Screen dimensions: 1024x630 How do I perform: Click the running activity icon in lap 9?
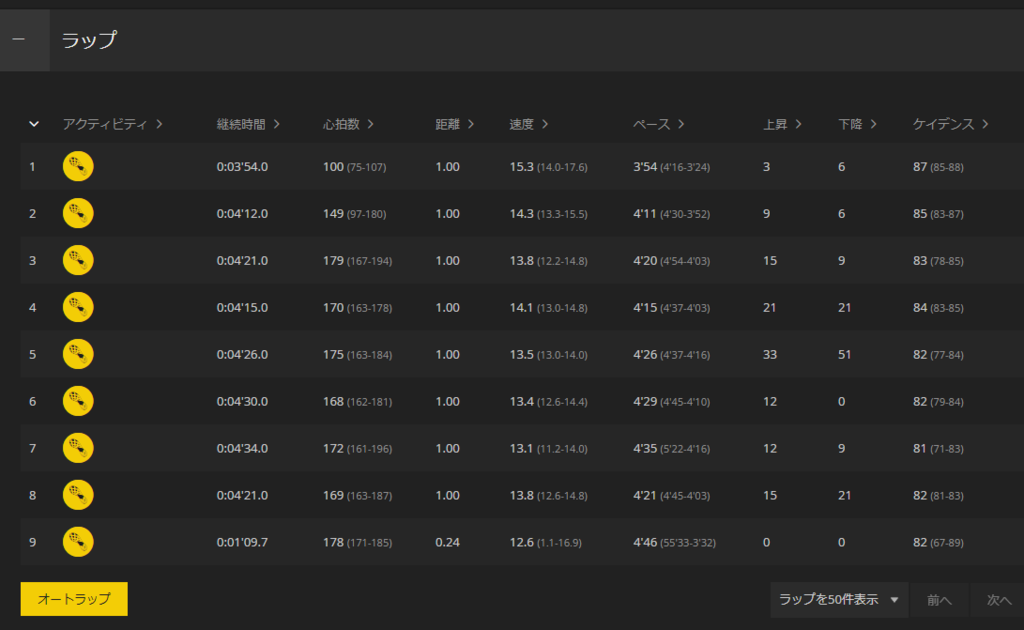point(78,543)
